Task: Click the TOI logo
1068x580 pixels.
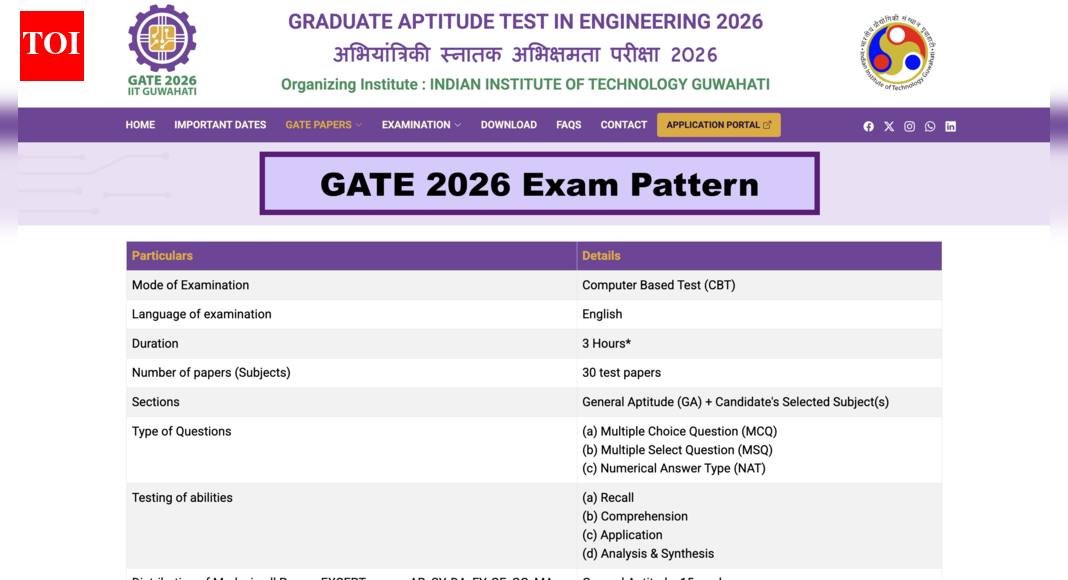Action: tap(51, 46)
